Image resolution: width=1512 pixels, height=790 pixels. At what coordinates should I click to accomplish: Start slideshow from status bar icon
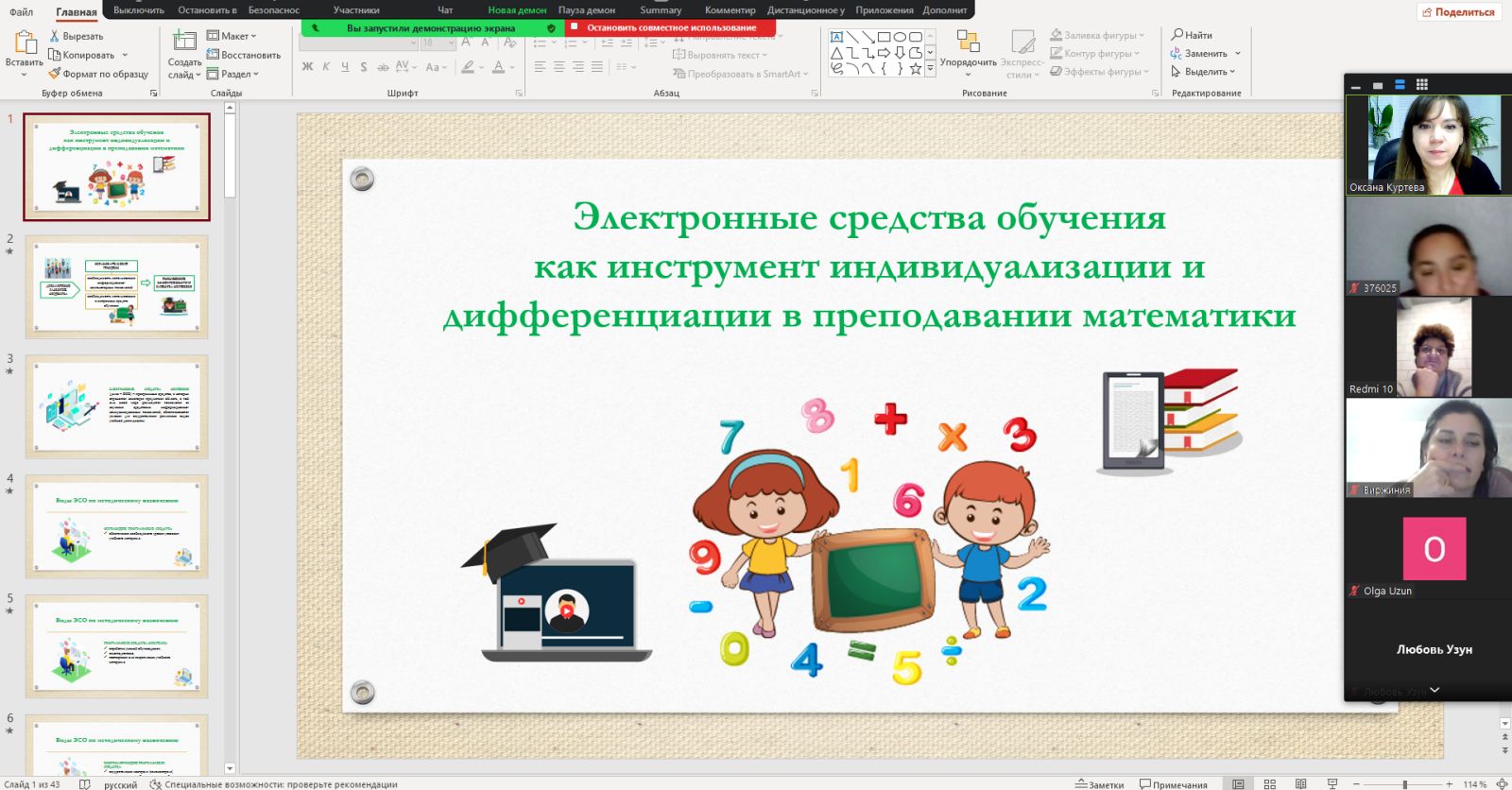click(x=1332, y=784)
